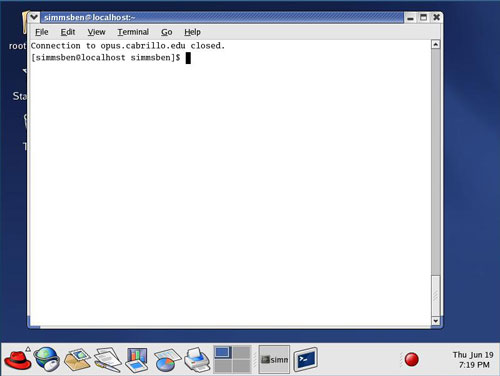Viewport: 500px width, 376px height.
Task: Switch to the first workspace
Action: (x=223, y=353)
